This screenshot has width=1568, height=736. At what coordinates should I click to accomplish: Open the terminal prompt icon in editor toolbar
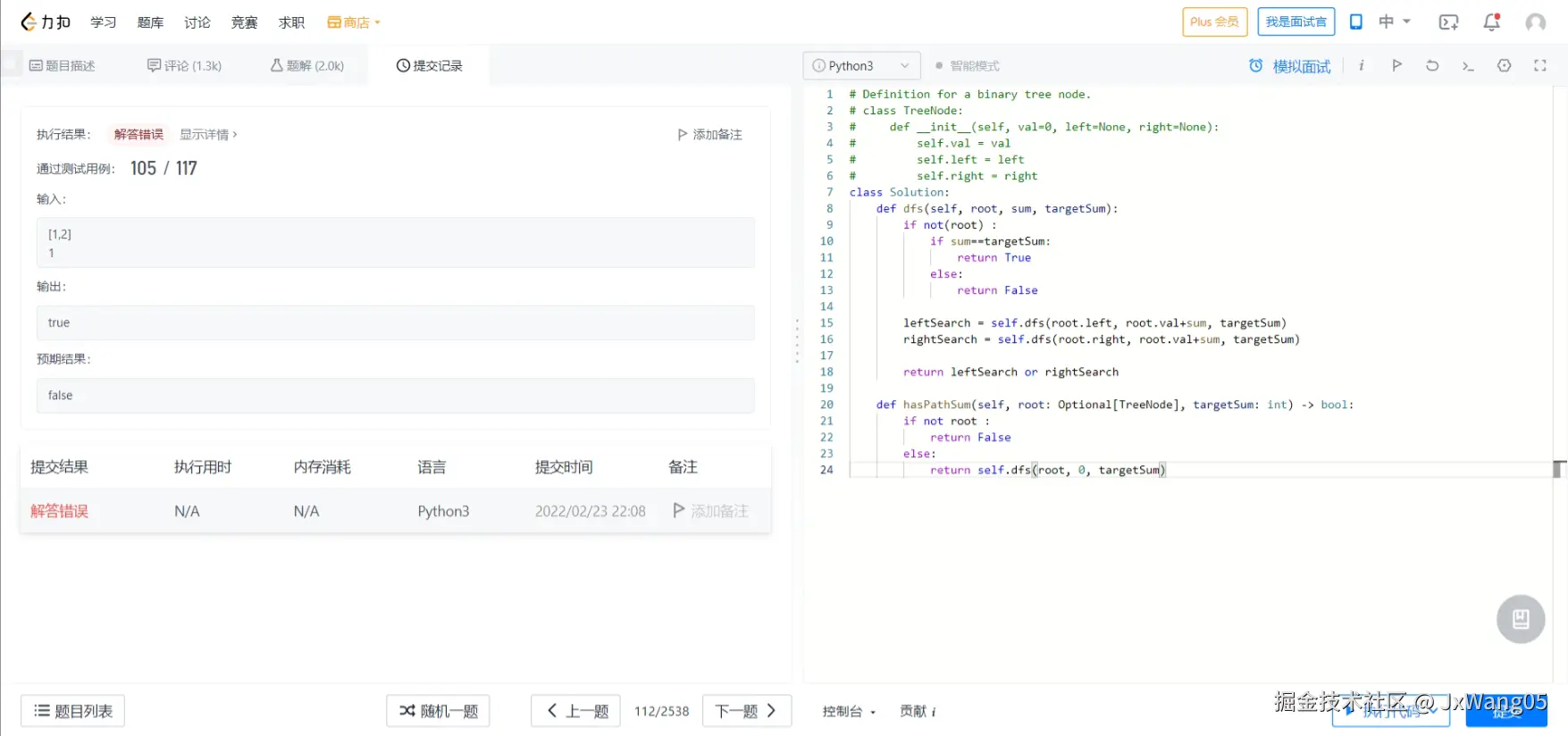pos(1467,66)
